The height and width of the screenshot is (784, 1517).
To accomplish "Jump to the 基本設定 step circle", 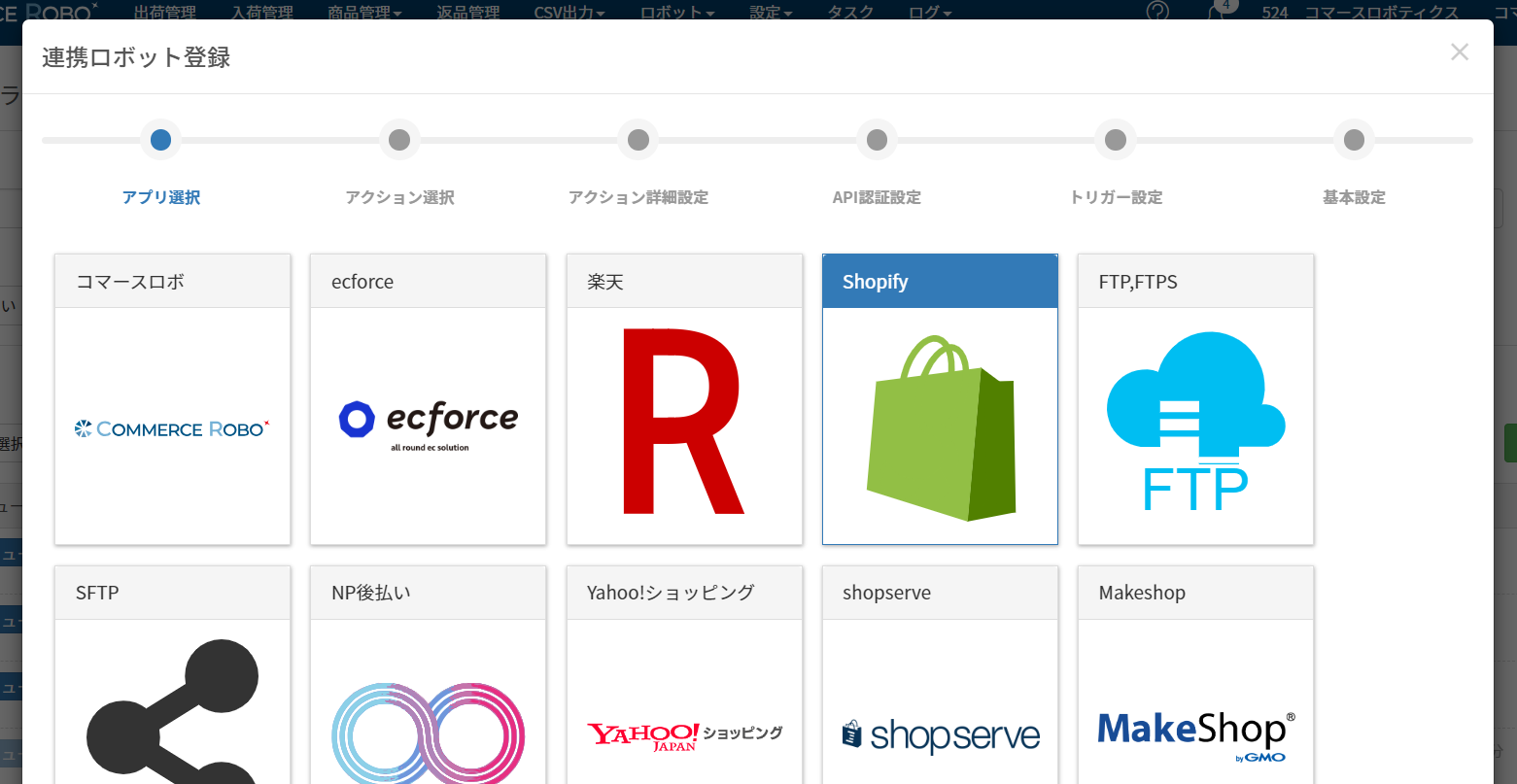I will point(1354,140).
